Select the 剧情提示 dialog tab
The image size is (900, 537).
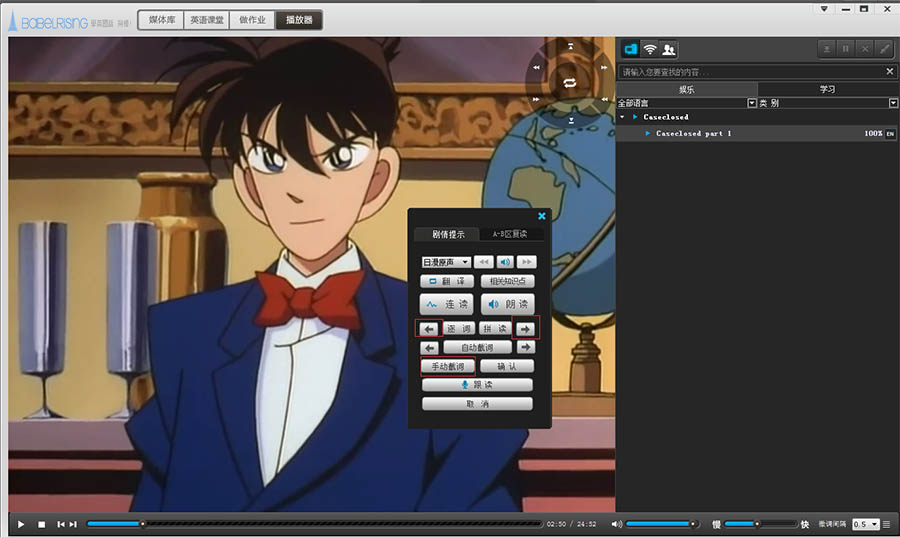click(x=448, y=234)
